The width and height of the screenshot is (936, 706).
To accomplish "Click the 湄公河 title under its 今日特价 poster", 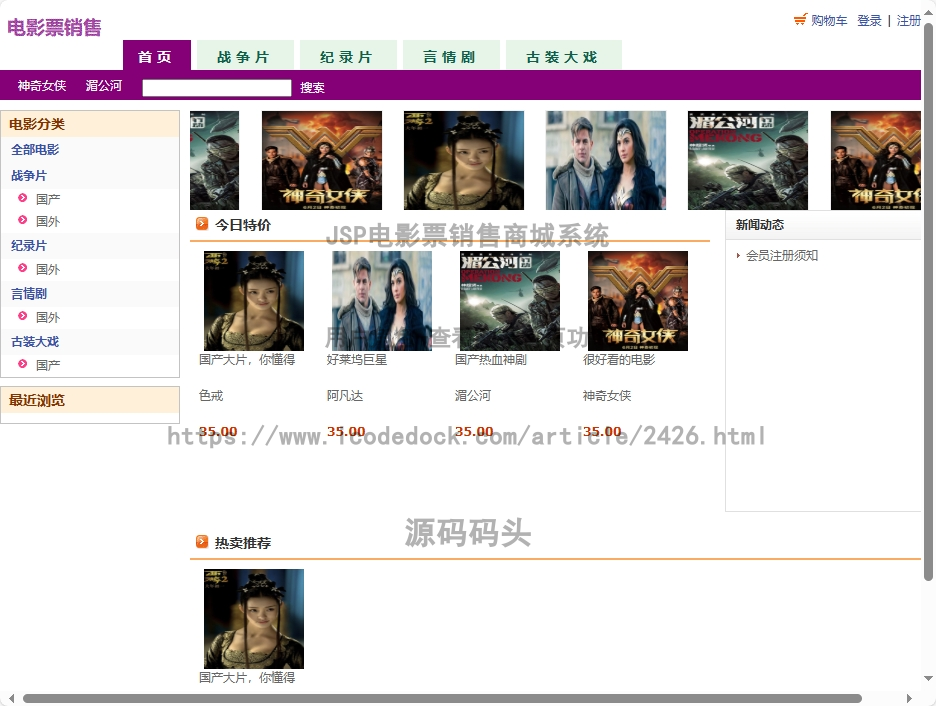I will 473,395.
